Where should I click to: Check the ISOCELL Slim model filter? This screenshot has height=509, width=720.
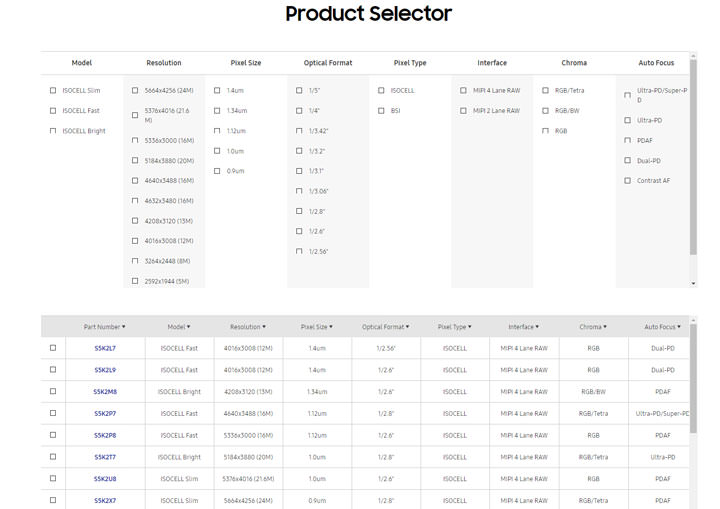pos(53,91)
